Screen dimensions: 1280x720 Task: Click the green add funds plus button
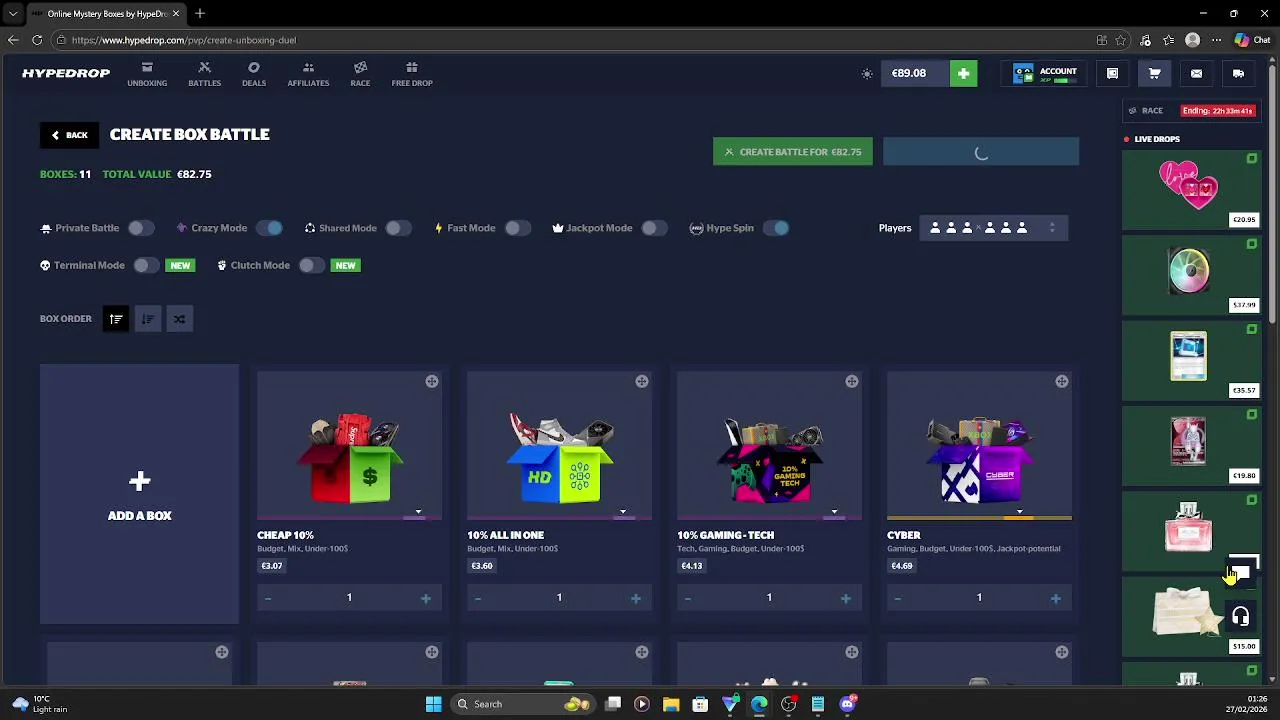tap(963, 73)
